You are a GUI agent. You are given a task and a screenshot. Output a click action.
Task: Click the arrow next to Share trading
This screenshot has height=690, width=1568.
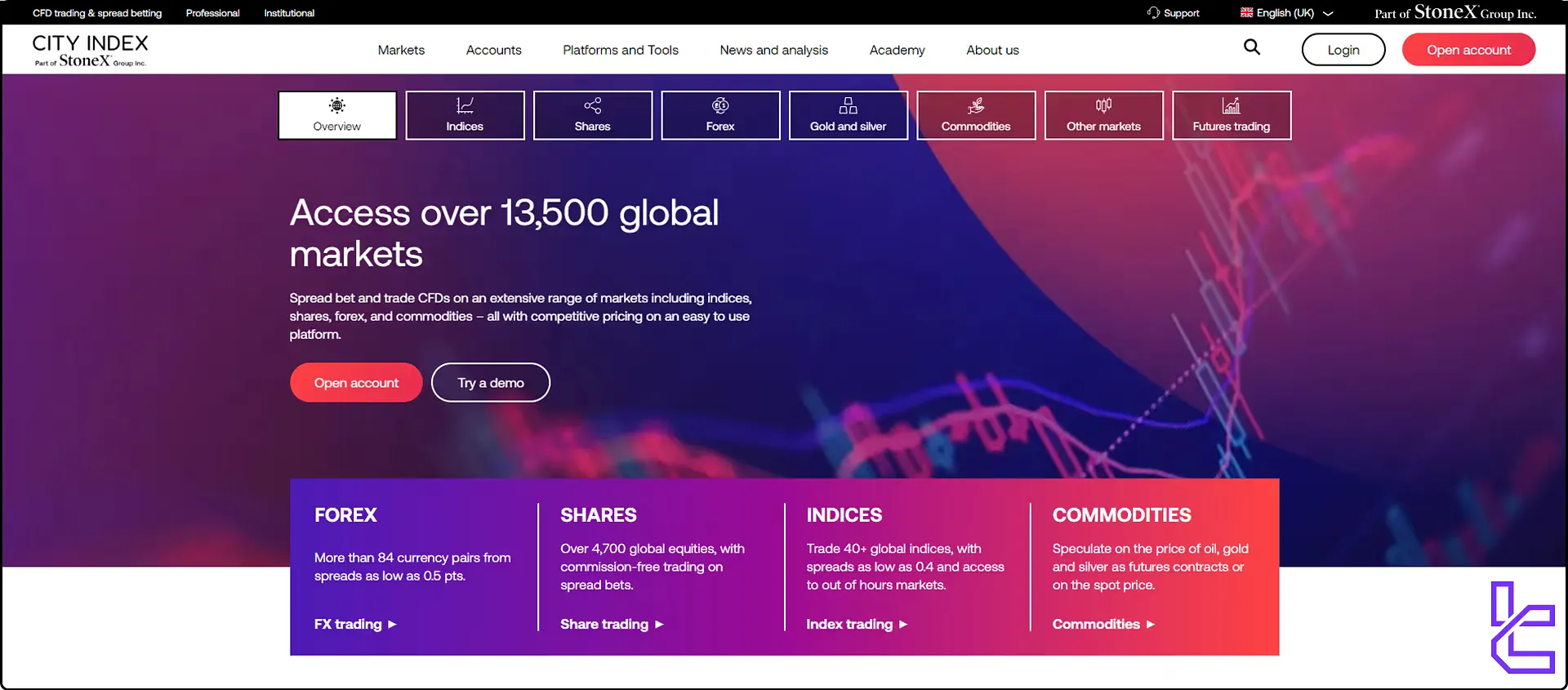[x=659, y=624]
